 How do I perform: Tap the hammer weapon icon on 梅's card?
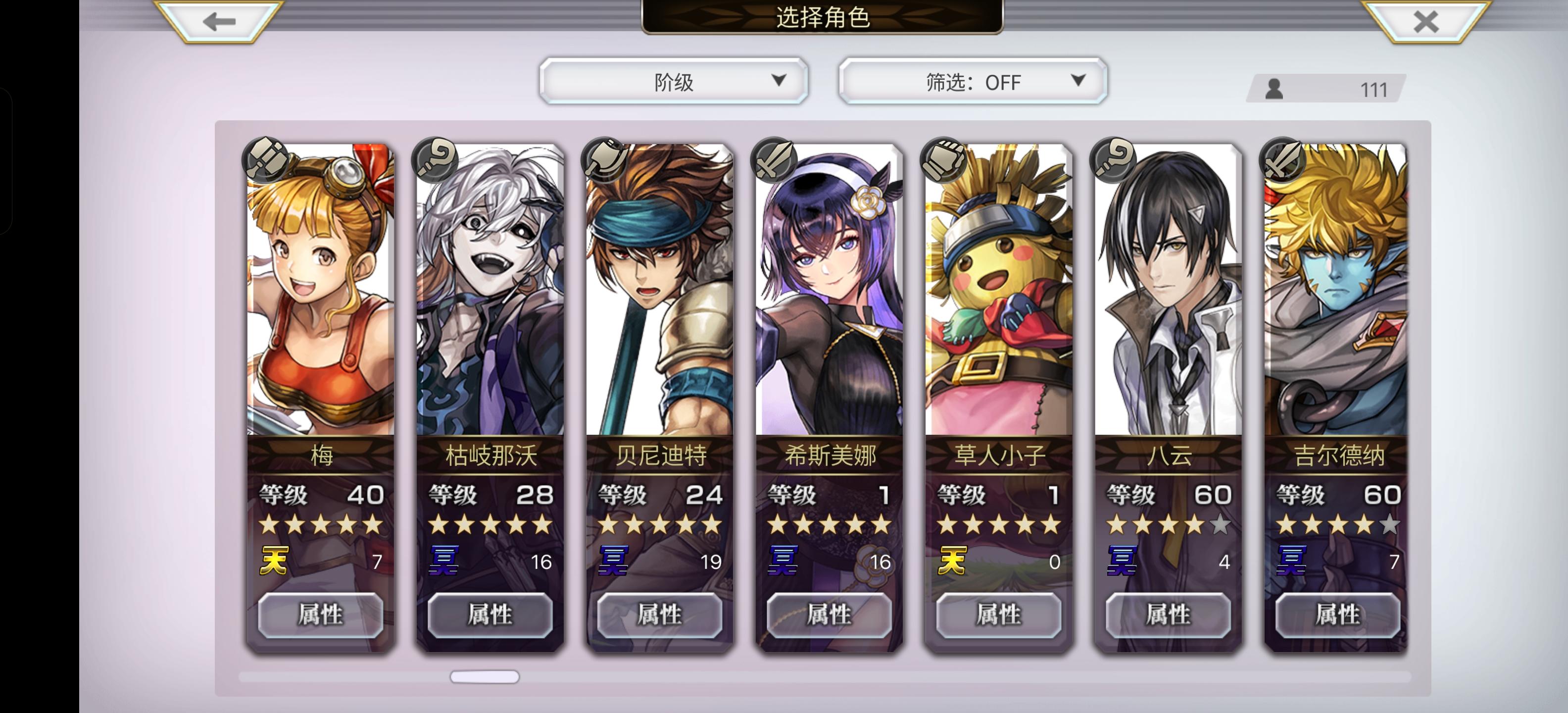click(265, 159)
